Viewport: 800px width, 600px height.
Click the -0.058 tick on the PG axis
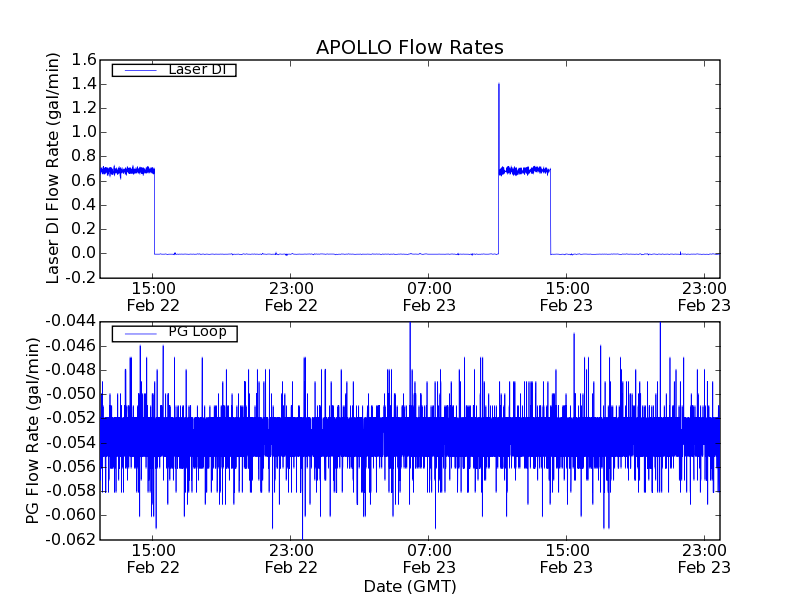(x=71, y=491)
